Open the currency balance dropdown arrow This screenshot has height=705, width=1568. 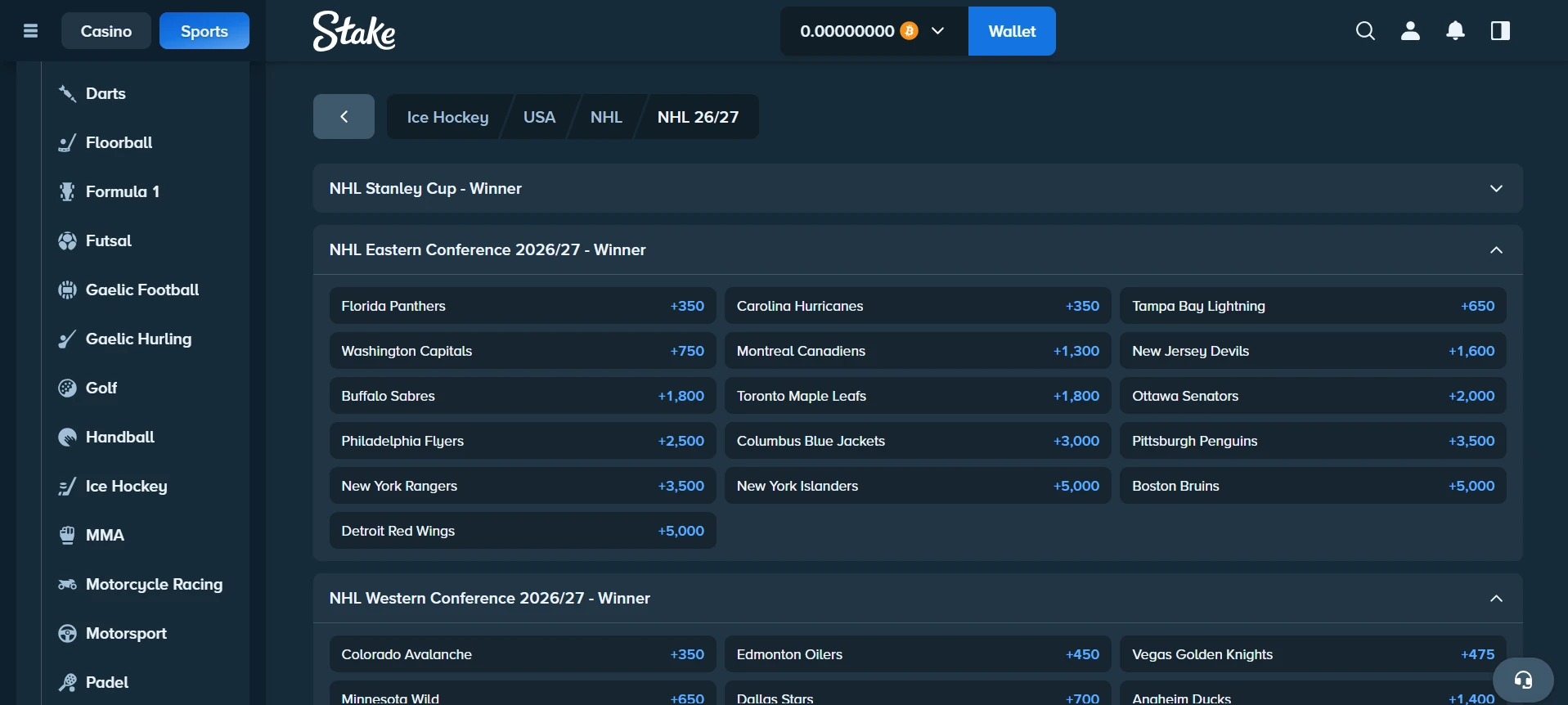click(938, 31)
